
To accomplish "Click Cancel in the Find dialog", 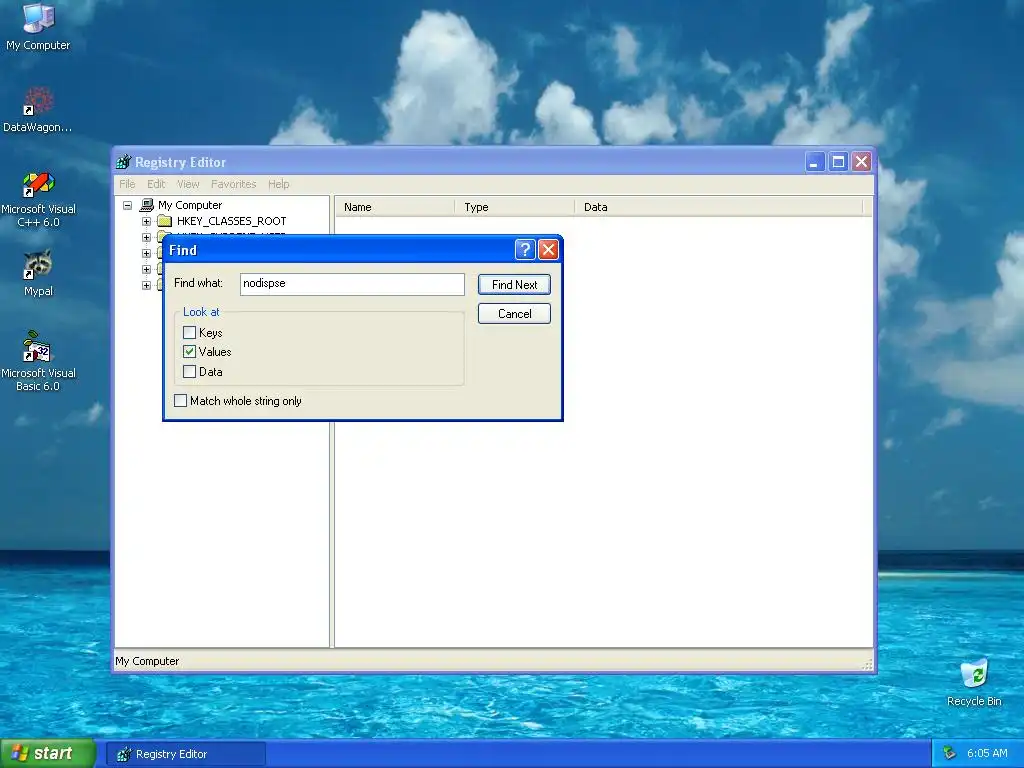I will [x=514, y=313].
